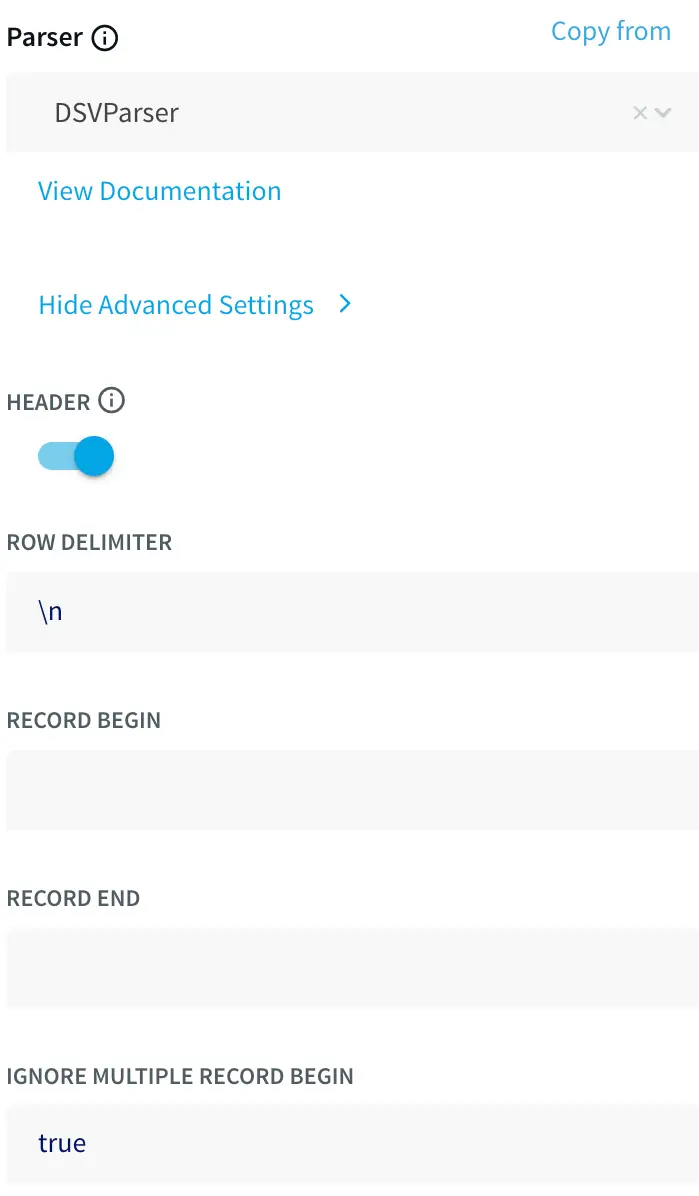The image size is (699, 1196).
Task: Open the View Documentation link
Action: pyautogui.click(x=159, y=191)
